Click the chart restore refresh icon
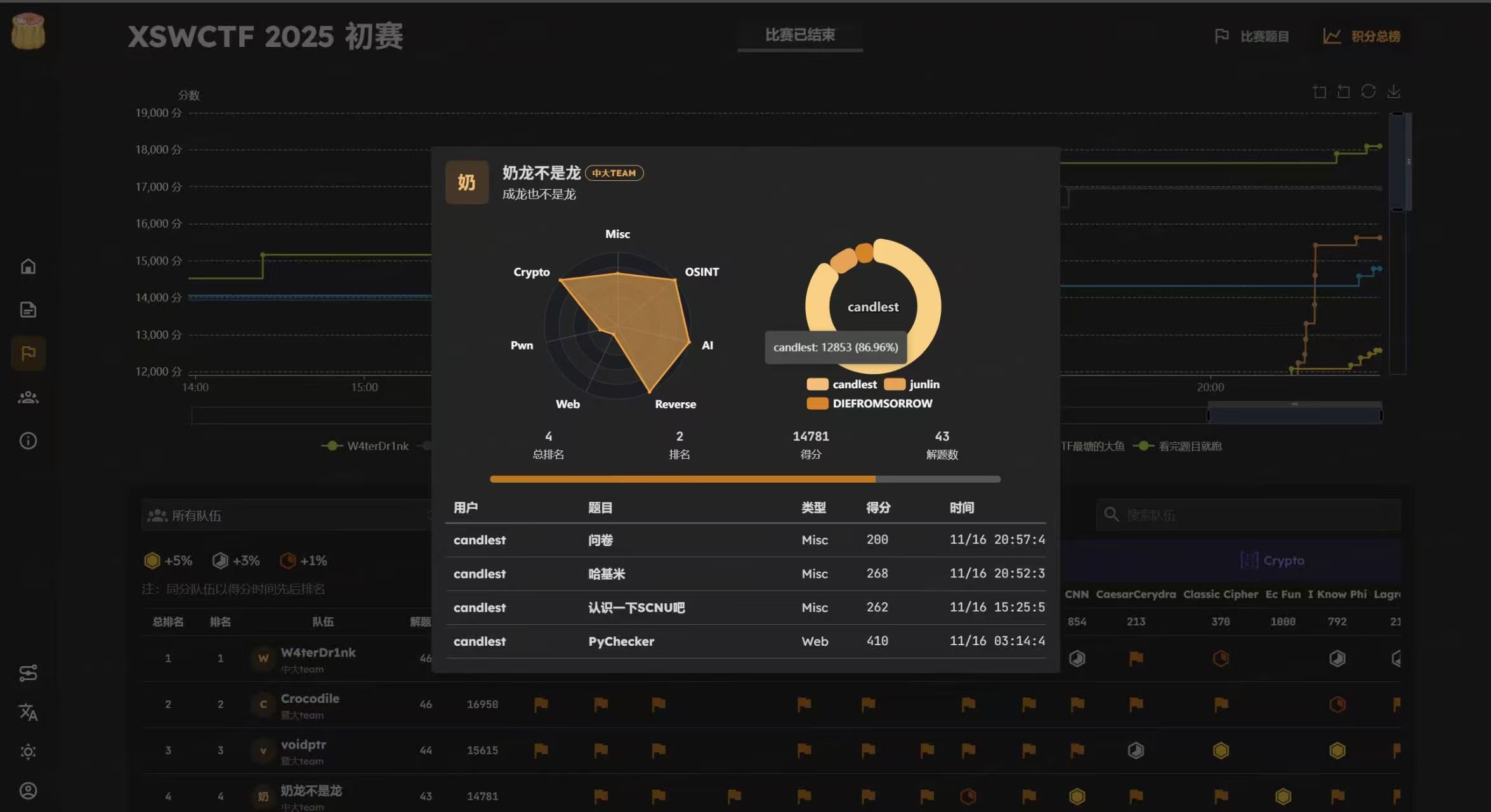Viewport: 1491px width, 812px height. pyautogui.click(x=1369, y=92)
